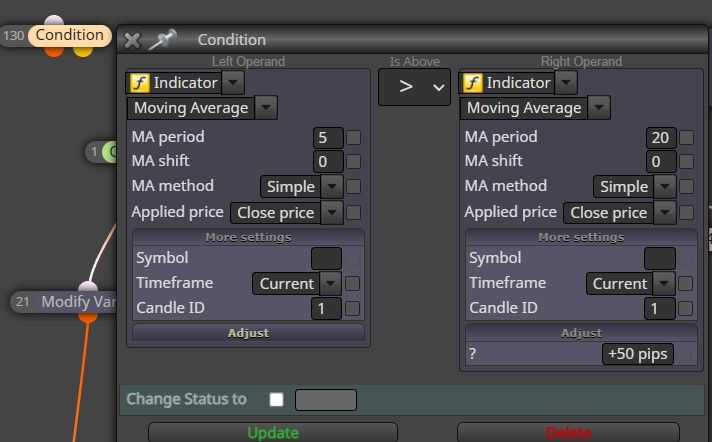
Task: Toggle right Timeframe checkbox
Action: 685,283
